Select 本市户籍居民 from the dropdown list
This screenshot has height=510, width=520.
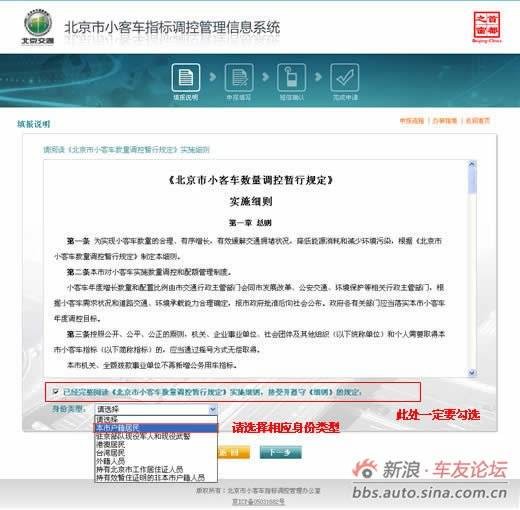click(156, 428)
